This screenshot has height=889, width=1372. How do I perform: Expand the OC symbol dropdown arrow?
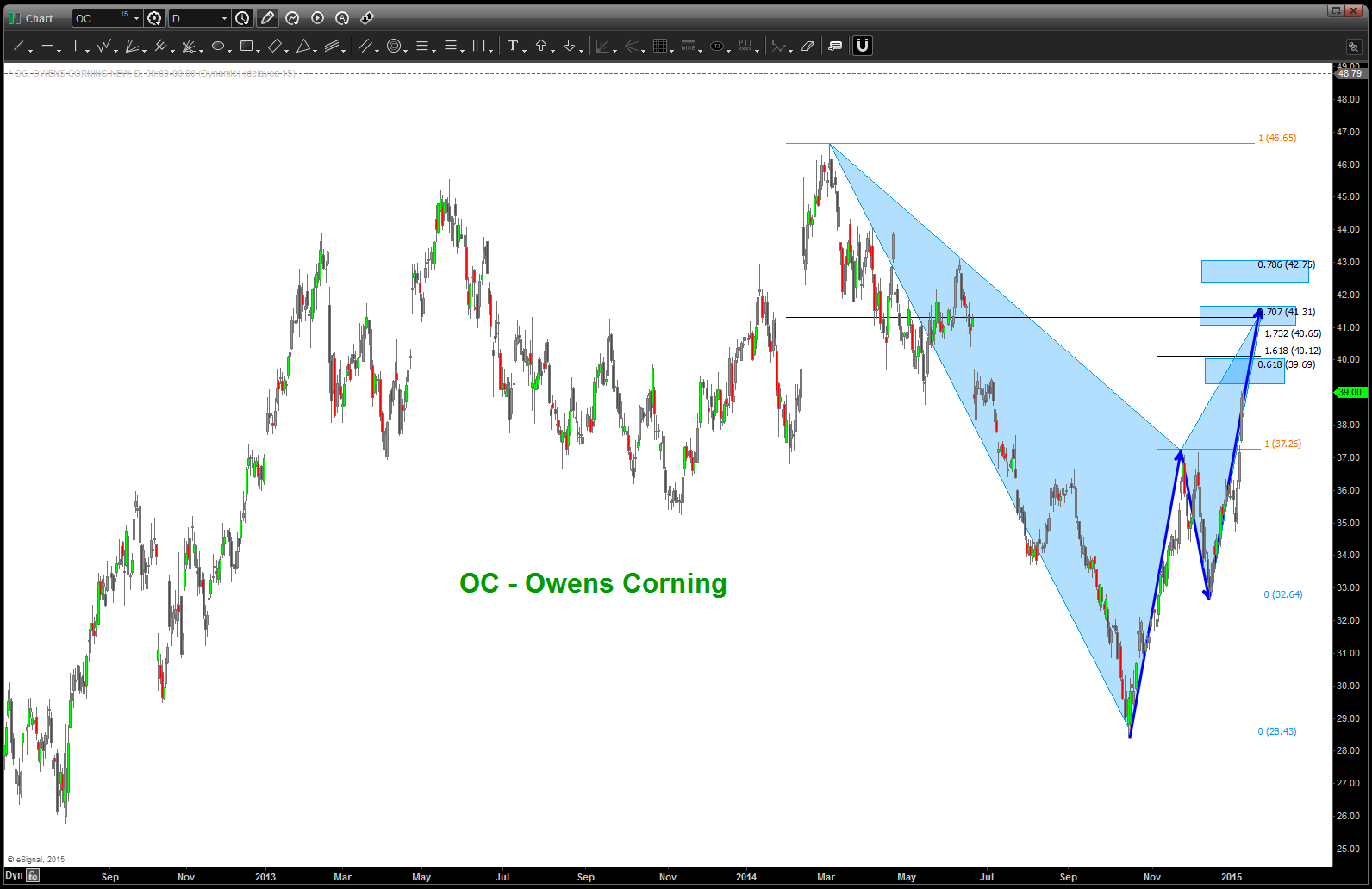click(136, 18)
